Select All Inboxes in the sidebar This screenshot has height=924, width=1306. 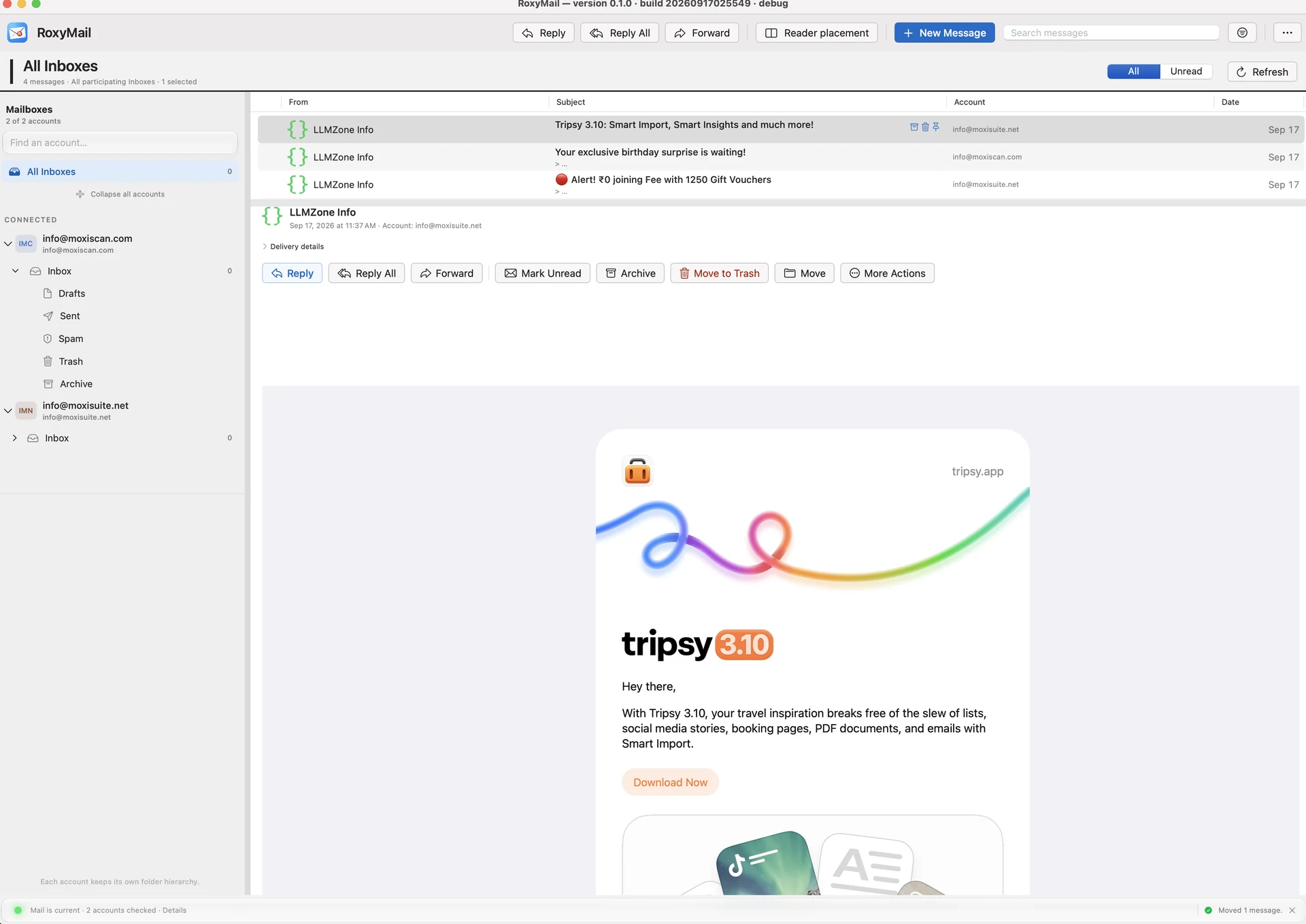120,172
